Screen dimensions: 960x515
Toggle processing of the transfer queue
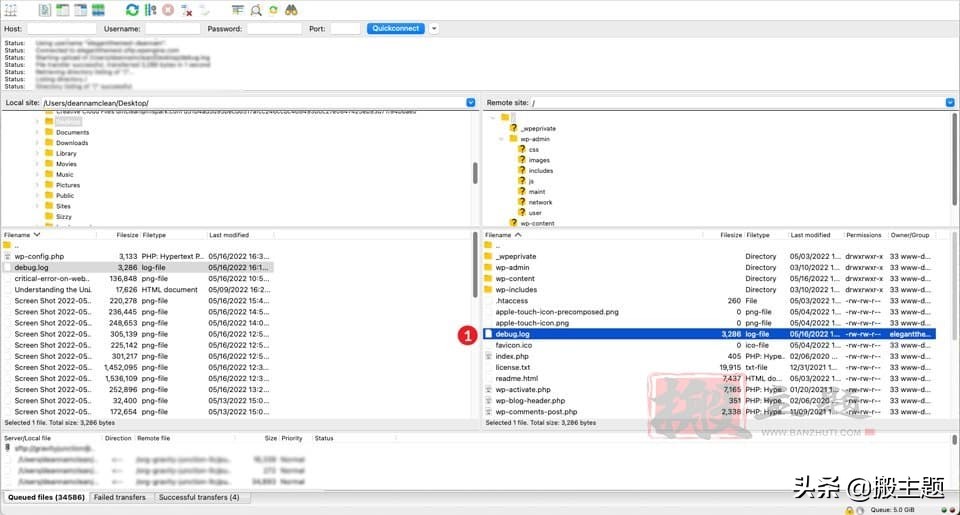[150, 10]
